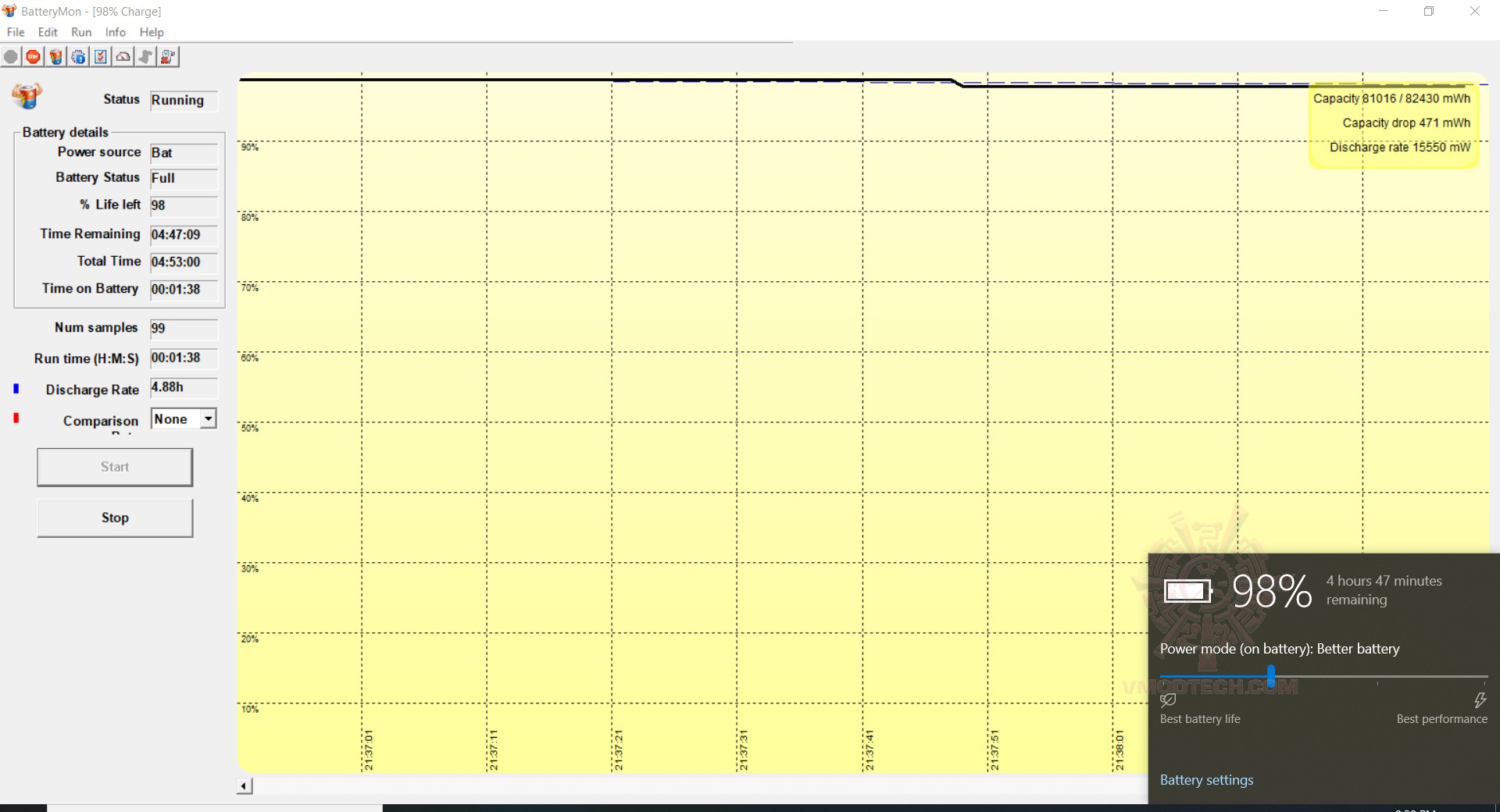Screen dimensions: 1500x812
Task: Click the gear with info badge toolbar icon
Action: click(78, 57)
